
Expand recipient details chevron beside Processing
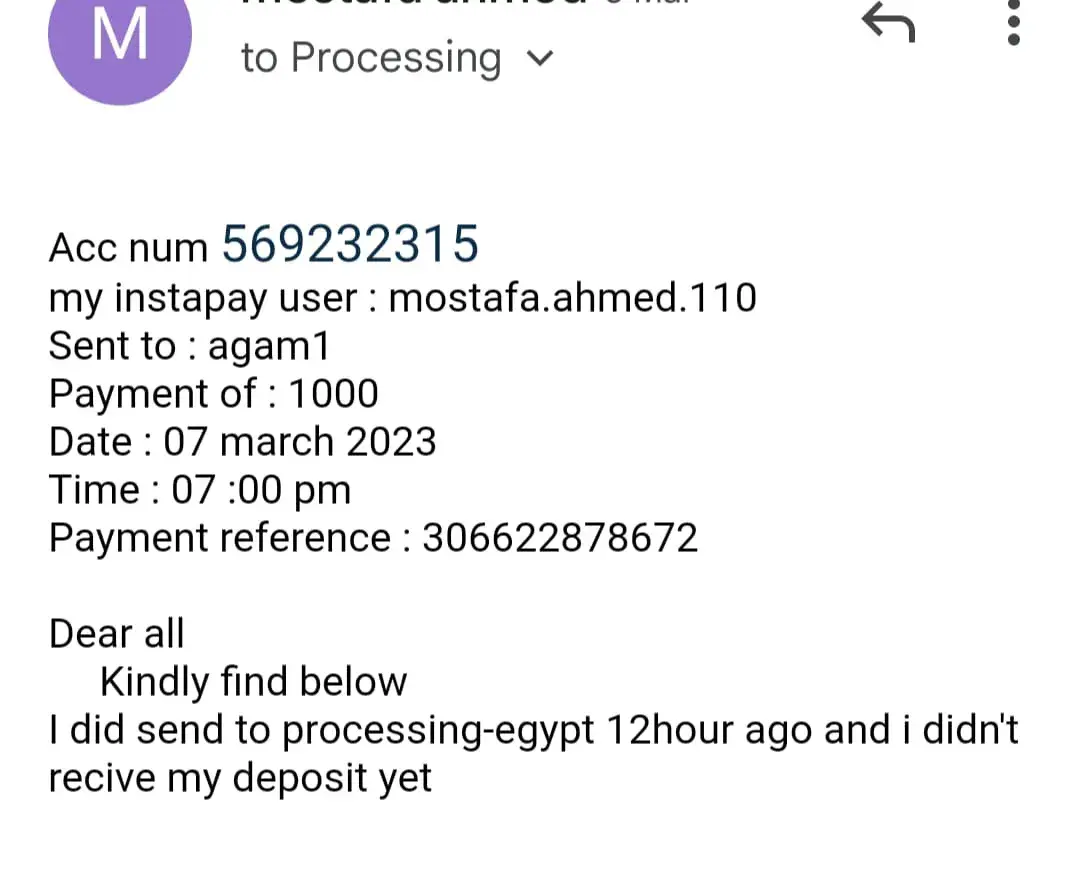[539, 59]
